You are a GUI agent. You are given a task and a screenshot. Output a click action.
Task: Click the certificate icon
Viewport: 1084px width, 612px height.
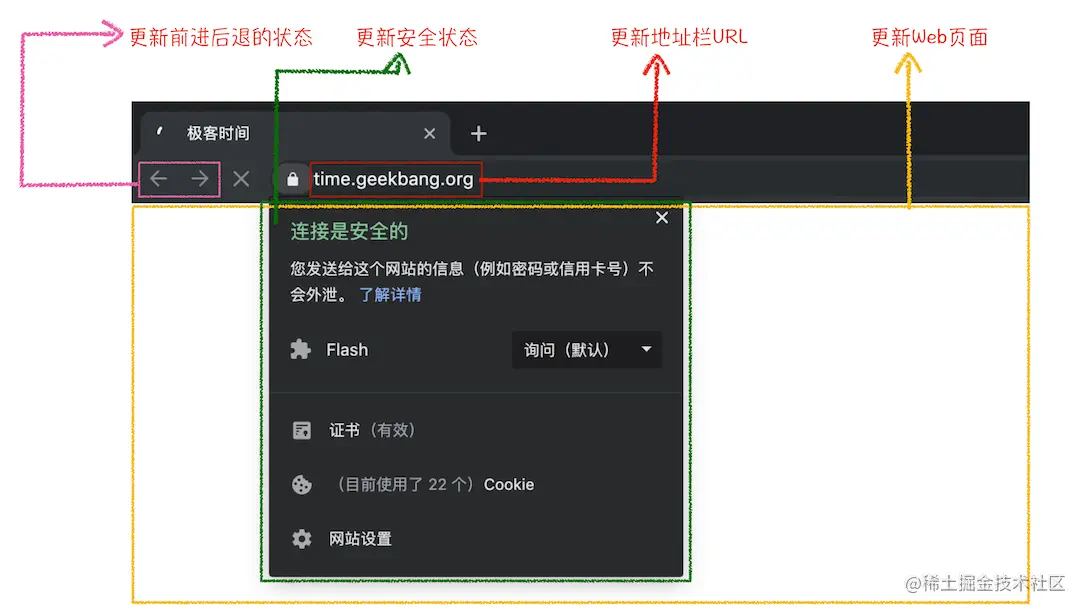(x=301, y=430)
